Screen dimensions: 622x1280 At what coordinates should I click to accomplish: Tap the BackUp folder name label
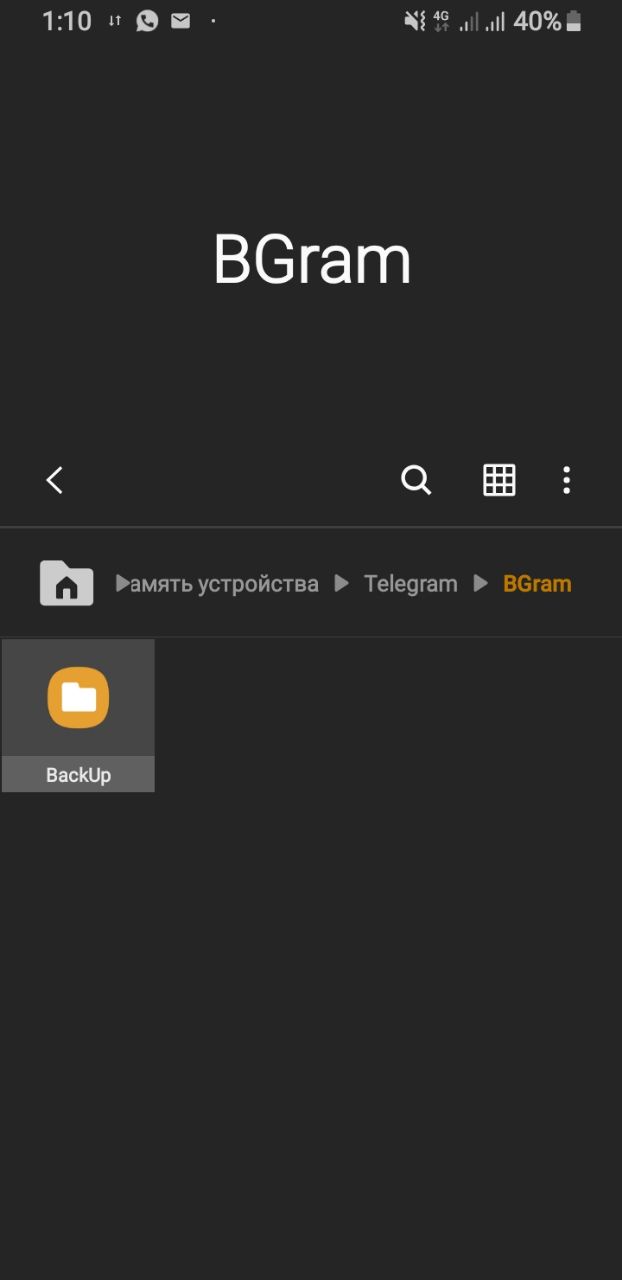78,775
